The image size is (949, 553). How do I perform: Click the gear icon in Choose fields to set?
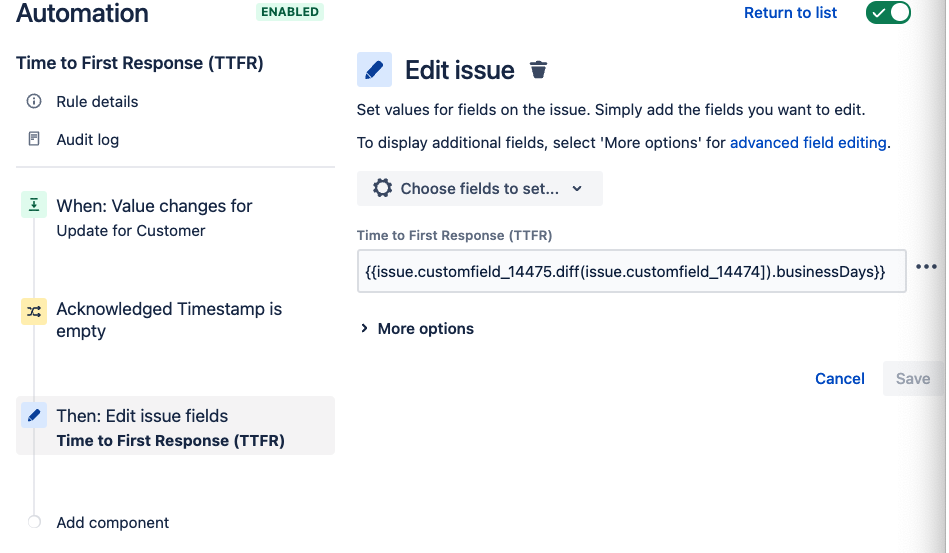point(382,188)
